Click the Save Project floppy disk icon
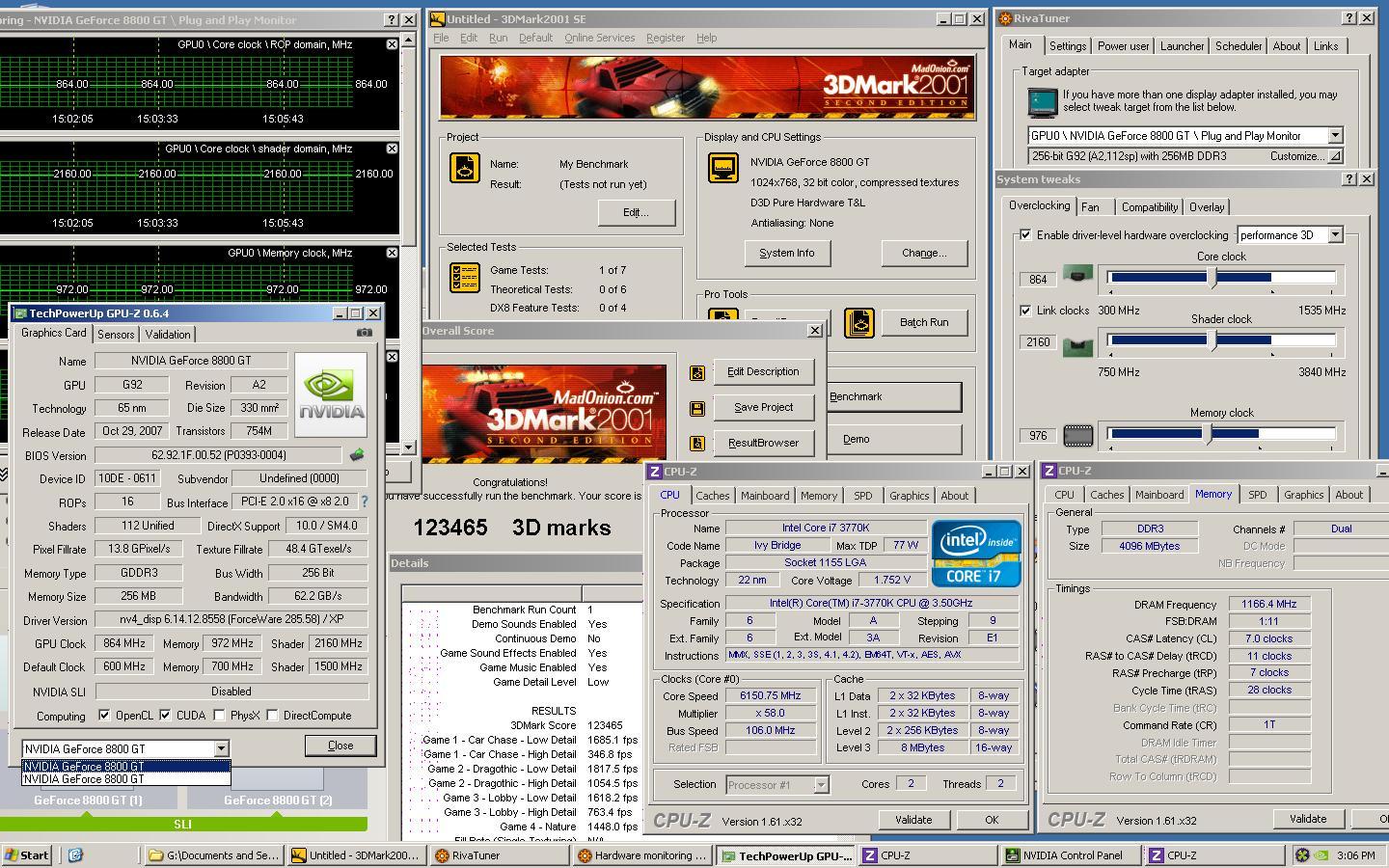Screen dimensions: 1389x868 point(697,408)
